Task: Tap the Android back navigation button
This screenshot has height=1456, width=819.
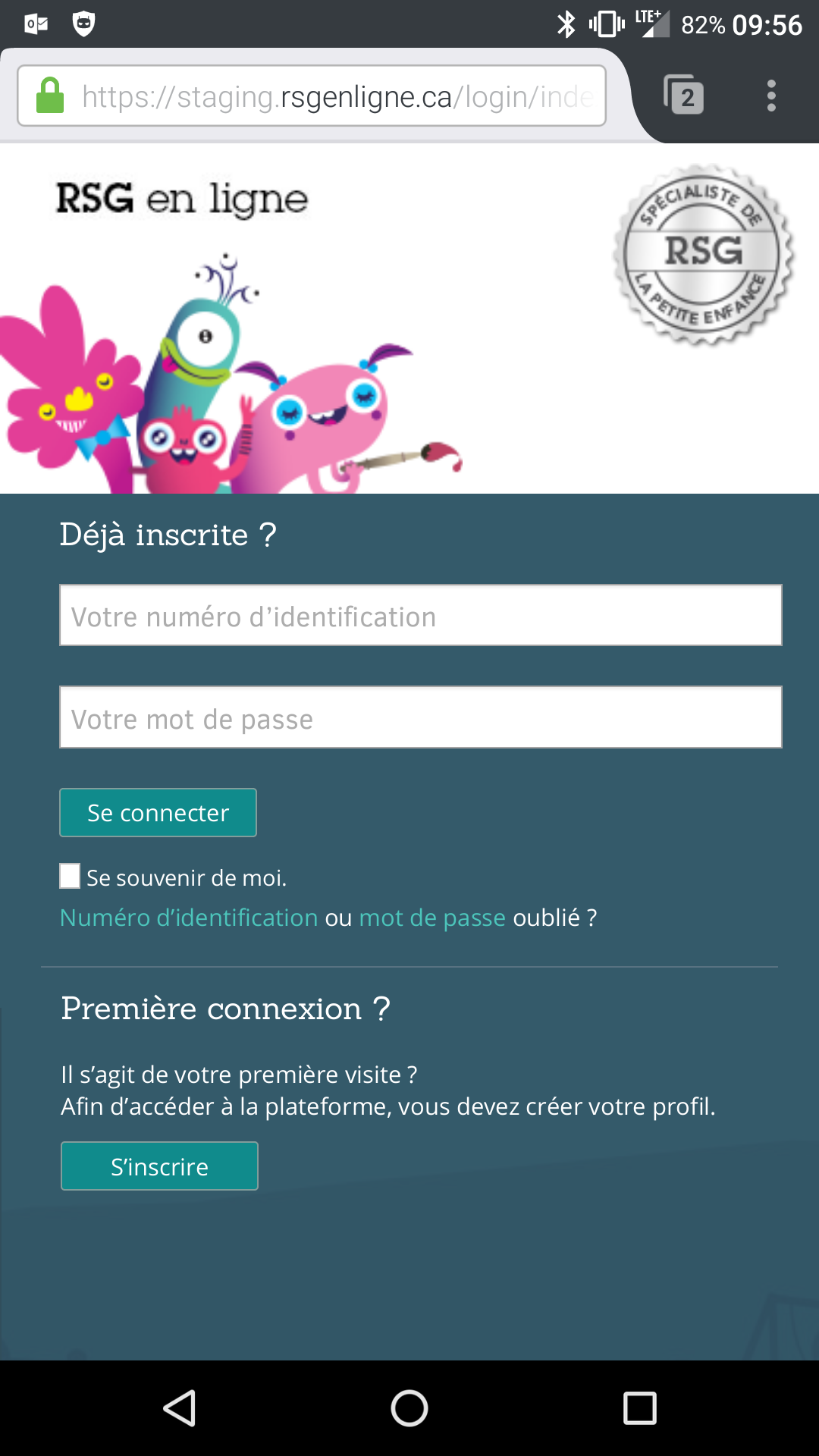Action: [x=180, y=1408]
